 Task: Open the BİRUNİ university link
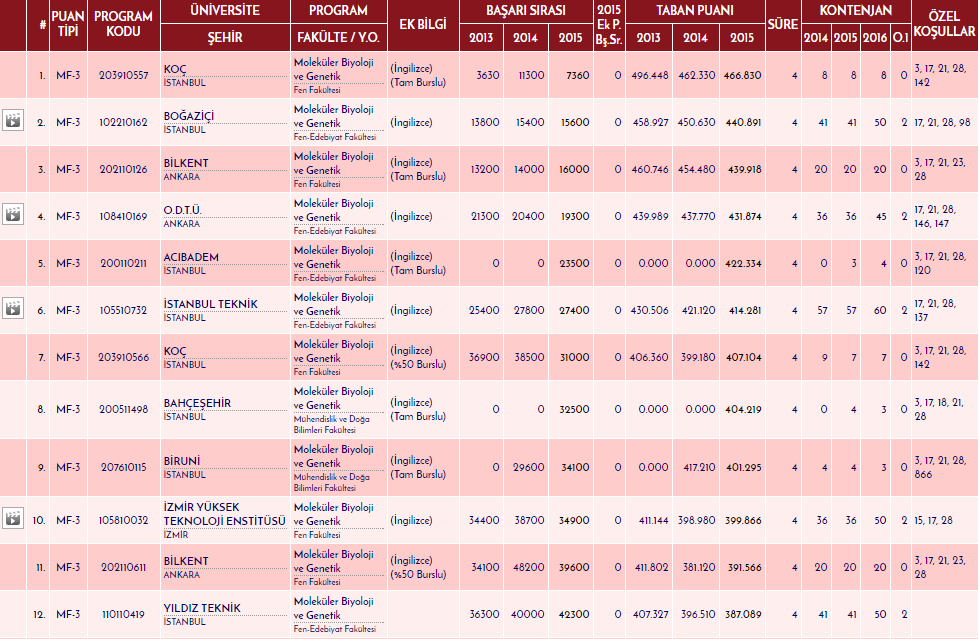[x=182, y=461]
